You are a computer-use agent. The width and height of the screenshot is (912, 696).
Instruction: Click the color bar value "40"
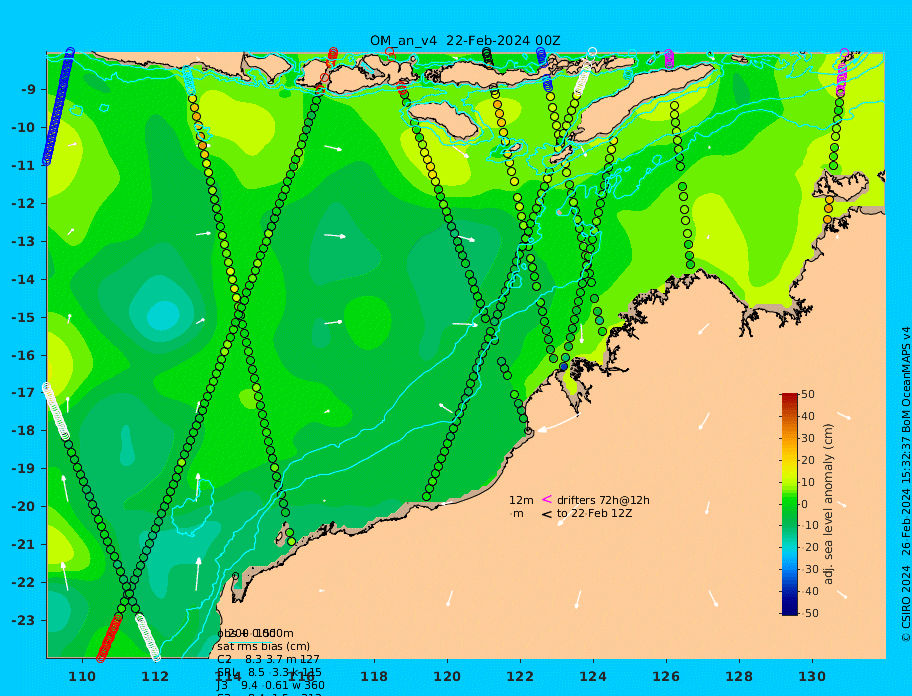click(x=808, y=416)
